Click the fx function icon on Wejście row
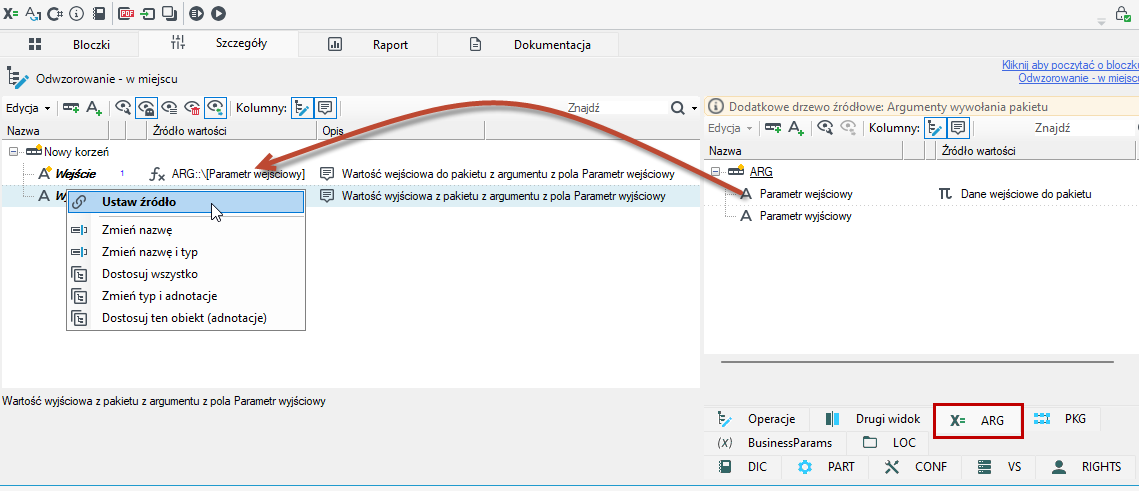Image resolution: width=1139 pixels, height=491 pixels. [x=157, y=174]
